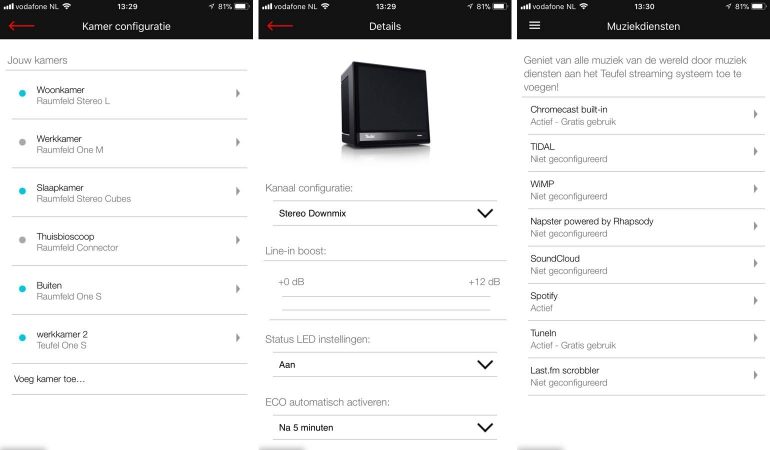Open the ECO Na 5 minuten dropdown
The width and height of the screenshot is (770, 450).
(x=385, y=427)
